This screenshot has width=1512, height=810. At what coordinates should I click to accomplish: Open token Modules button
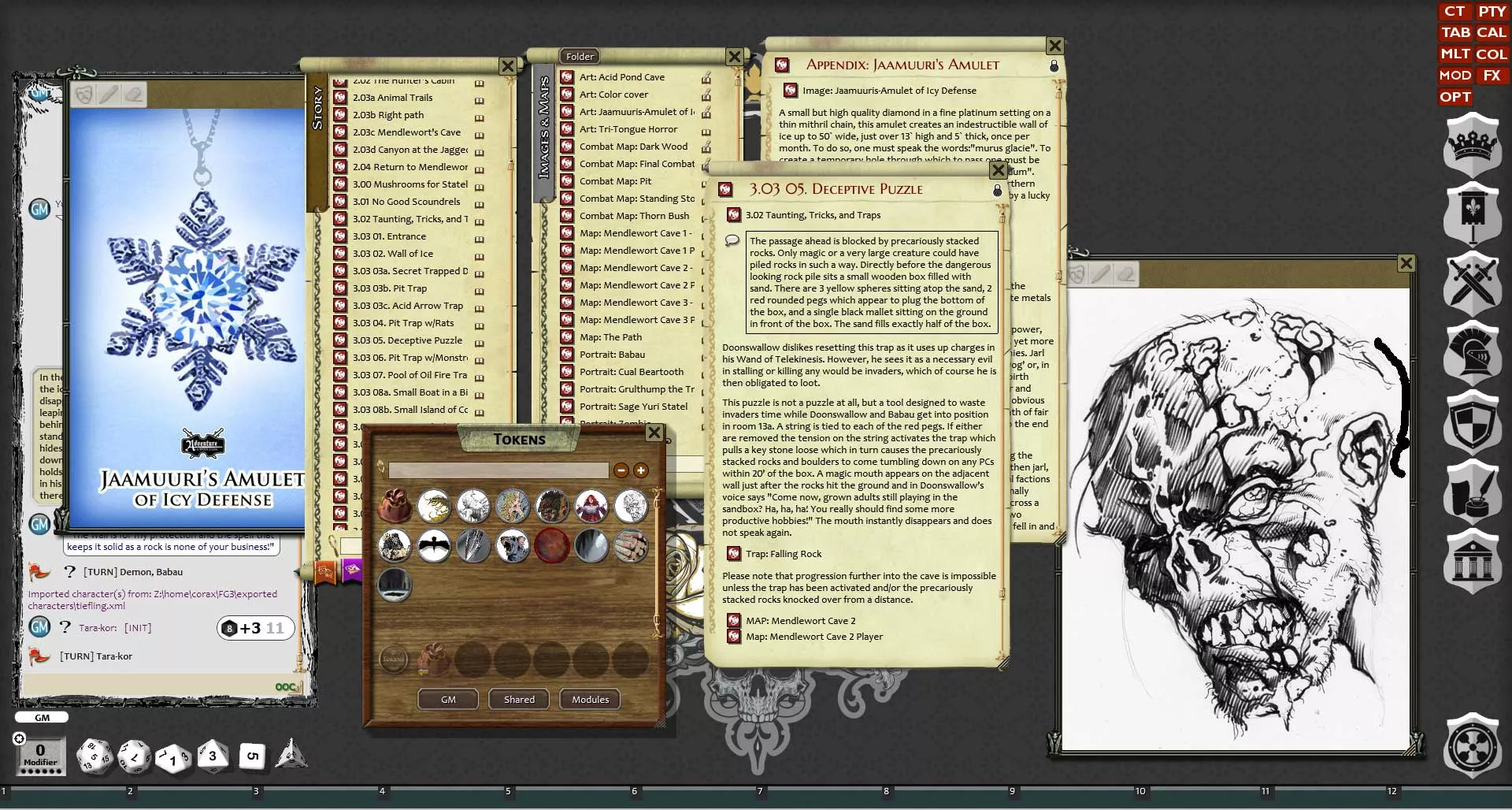590,700
